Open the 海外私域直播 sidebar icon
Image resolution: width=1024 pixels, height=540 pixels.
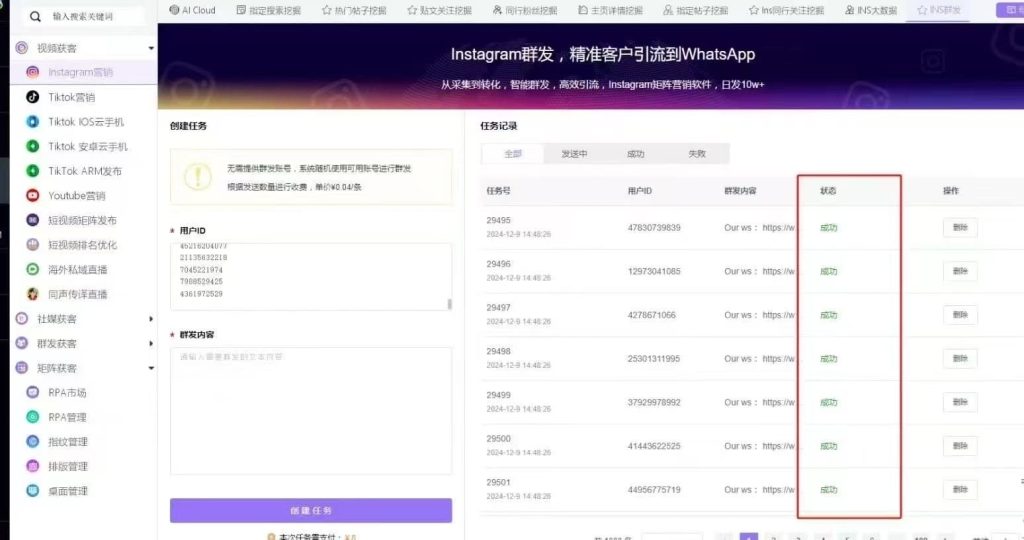tap(32, 269)
